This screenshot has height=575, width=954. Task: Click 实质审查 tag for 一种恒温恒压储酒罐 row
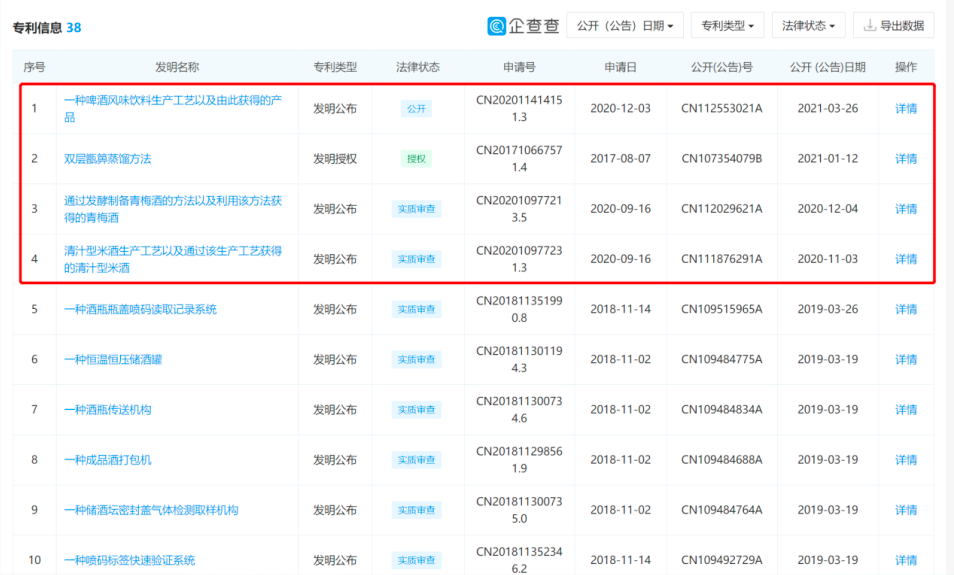(x=416, y=360)
